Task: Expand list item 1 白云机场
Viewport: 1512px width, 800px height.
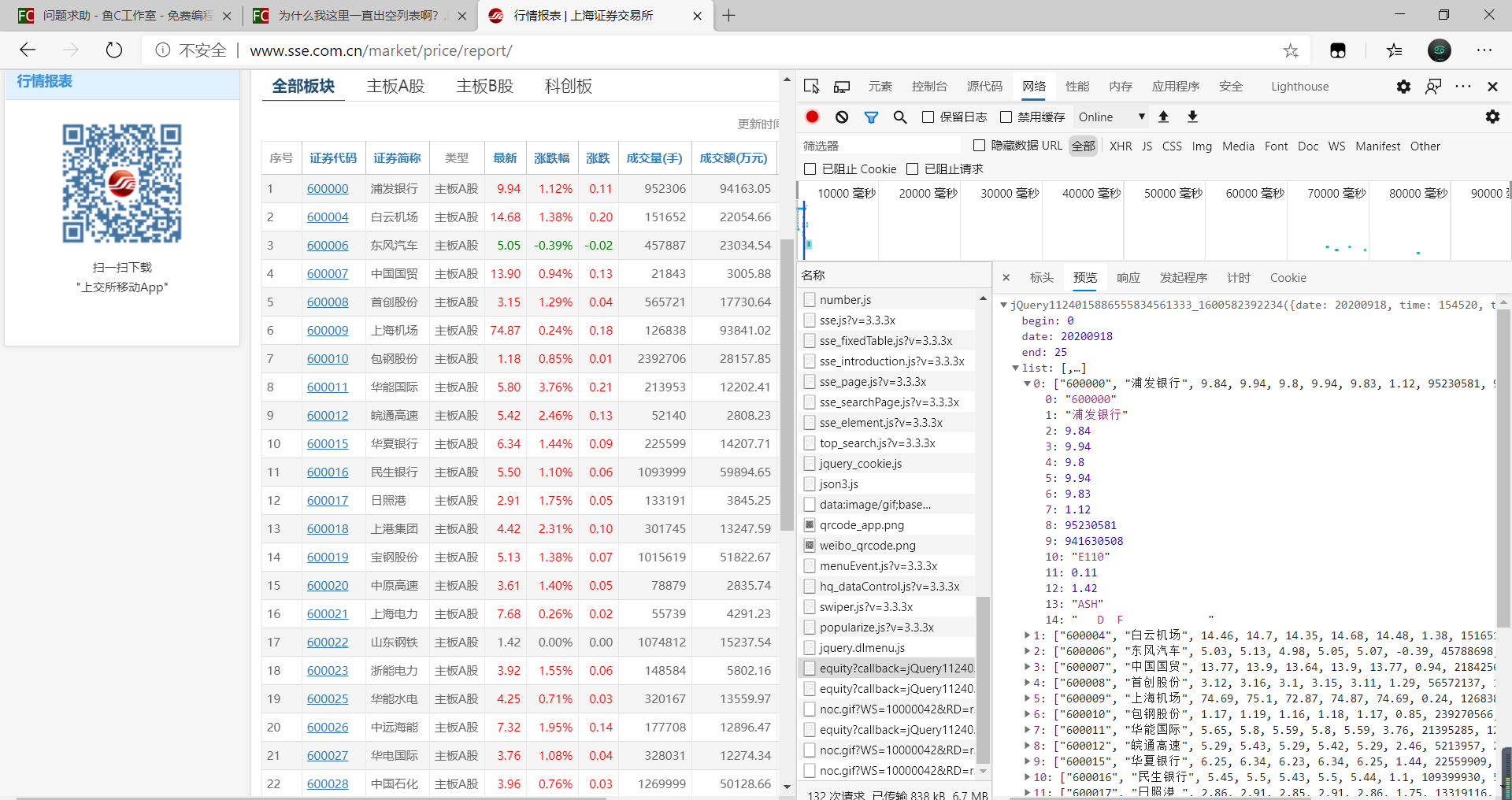Action: [x=1027, y=635]
